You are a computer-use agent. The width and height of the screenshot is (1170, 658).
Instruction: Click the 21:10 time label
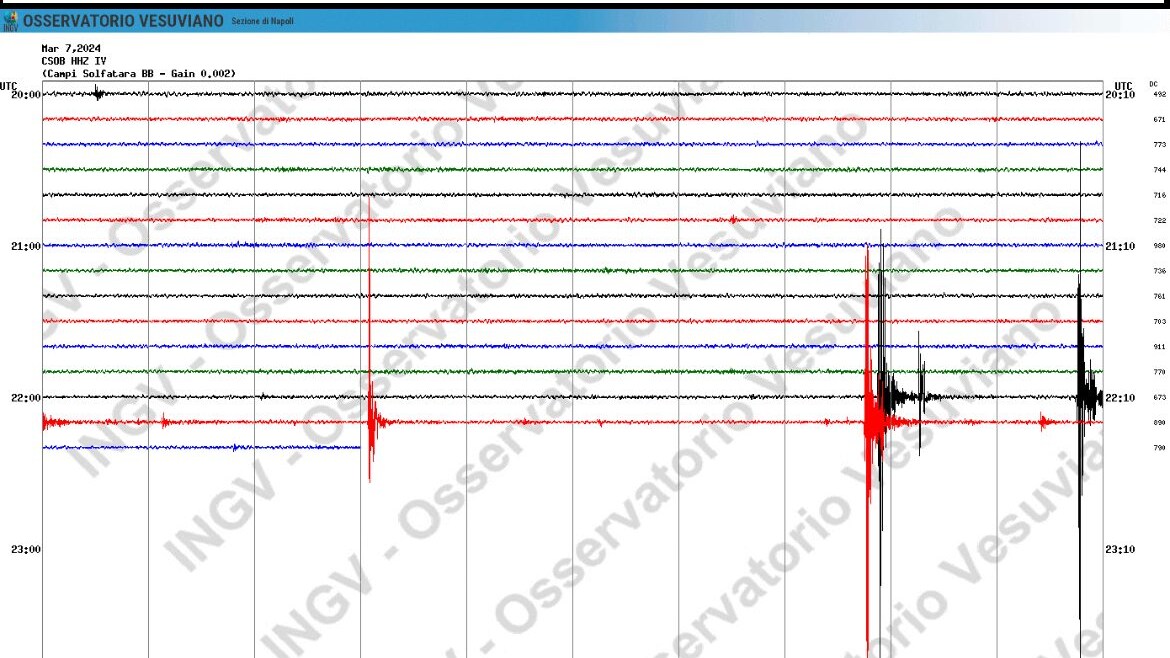(x=1120, y=246)
